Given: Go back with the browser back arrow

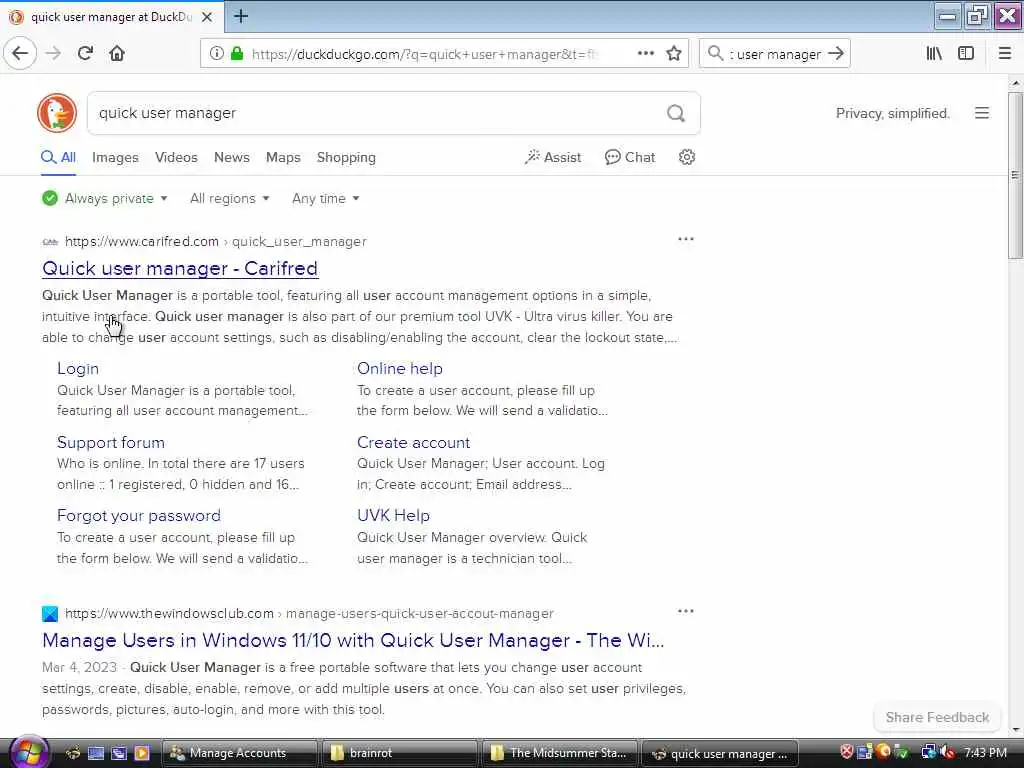Looking at the screenshot, I should coord(20,54).
